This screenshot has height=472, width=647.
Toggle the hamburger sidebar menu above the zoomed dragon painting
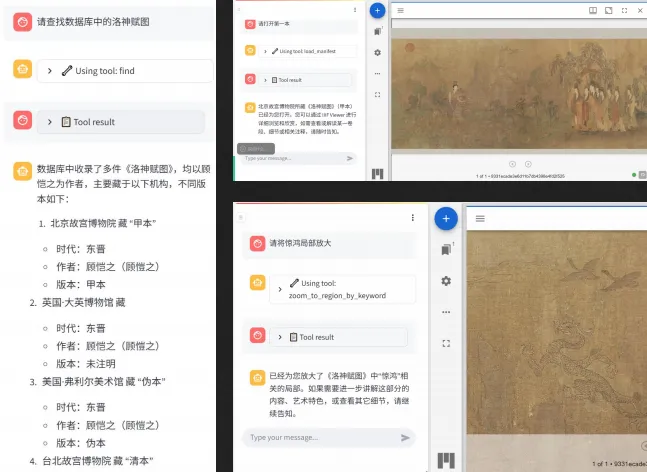pyautogui.click(x=480, y=218)
